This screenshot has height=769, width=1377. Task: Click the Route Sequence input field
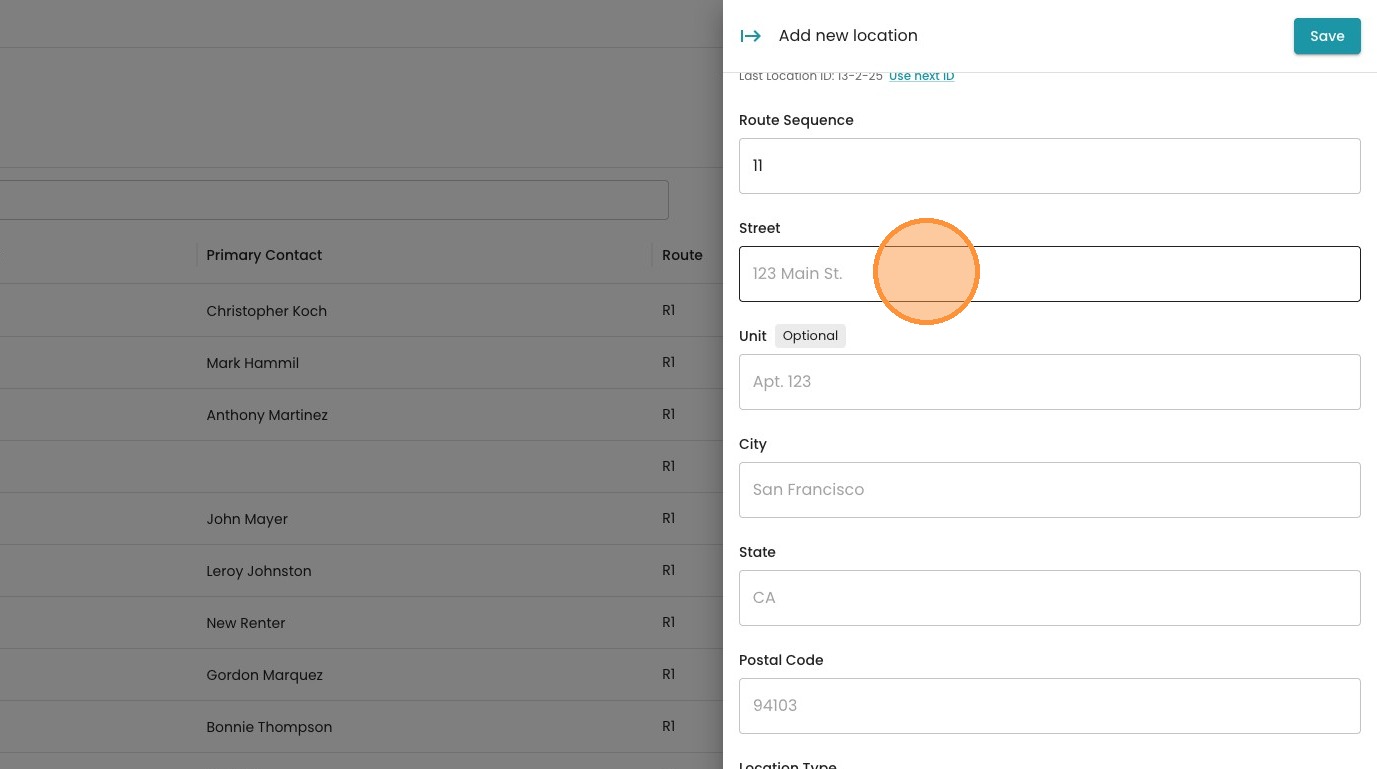(1049, 166)
